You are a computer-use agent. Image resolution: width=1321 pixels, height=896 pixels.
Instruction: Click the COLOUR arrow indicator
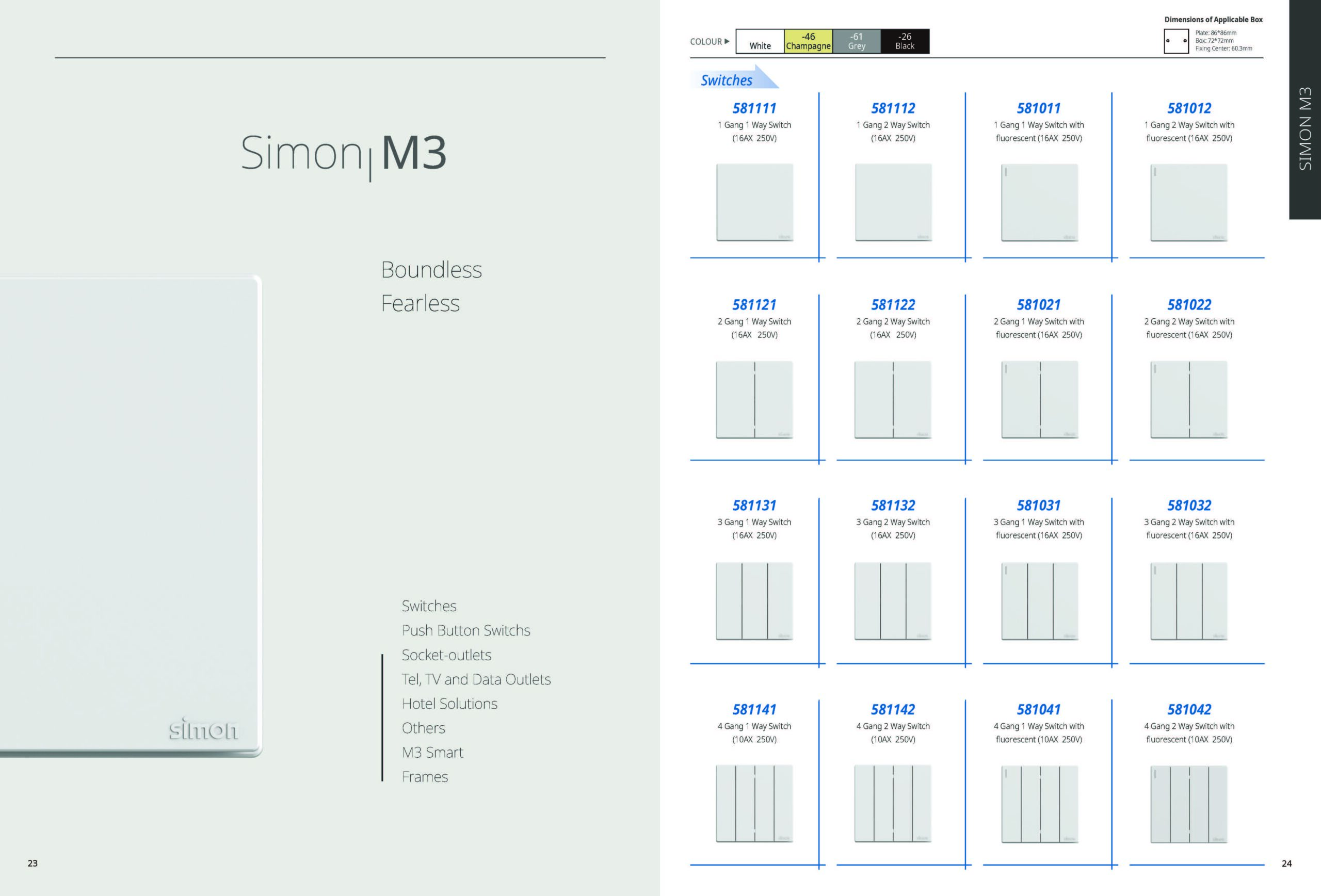click(x=727, y=41)
